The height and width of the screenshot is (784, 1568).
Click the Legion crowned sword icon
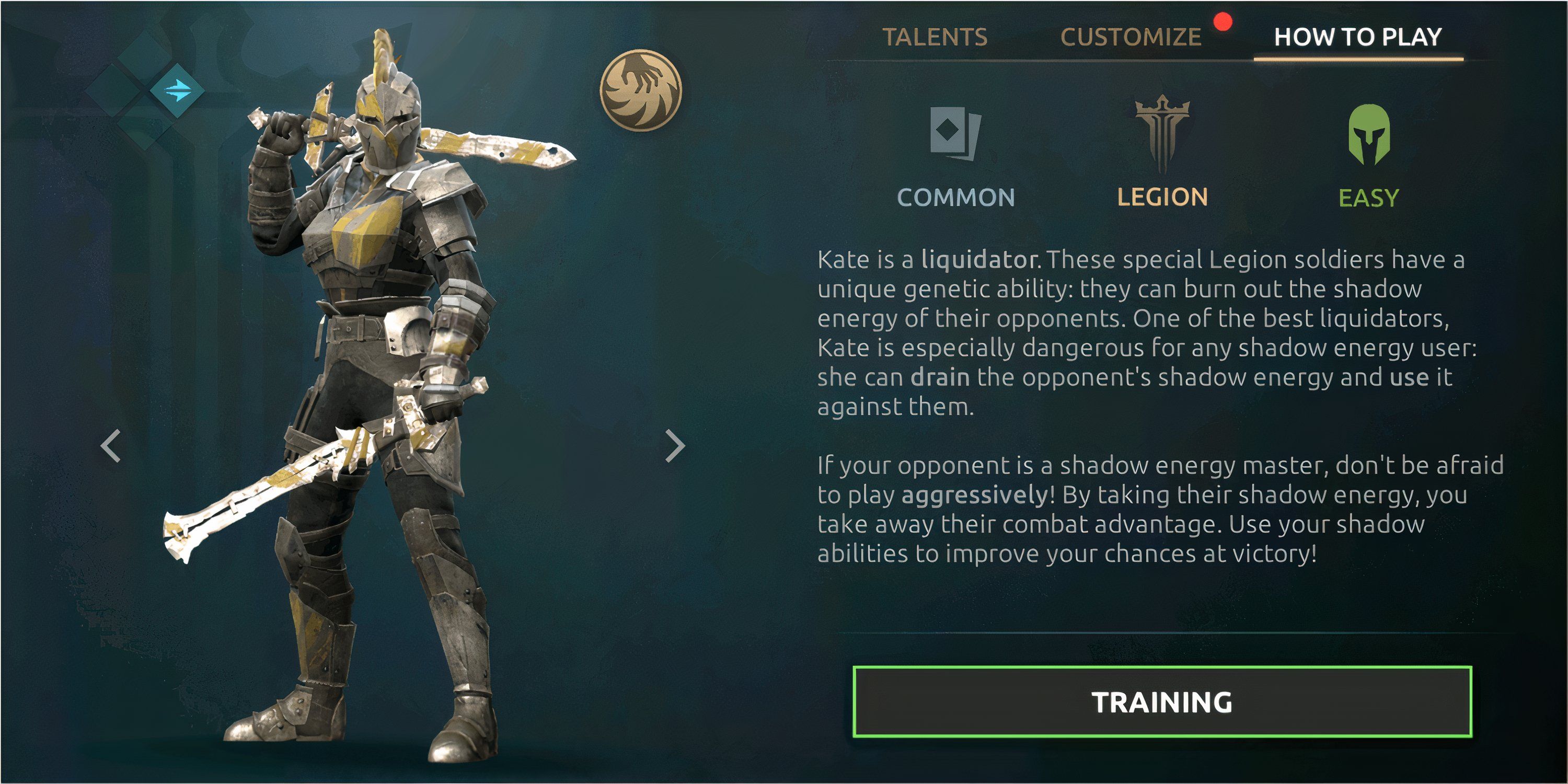(x=1162, y=134)
